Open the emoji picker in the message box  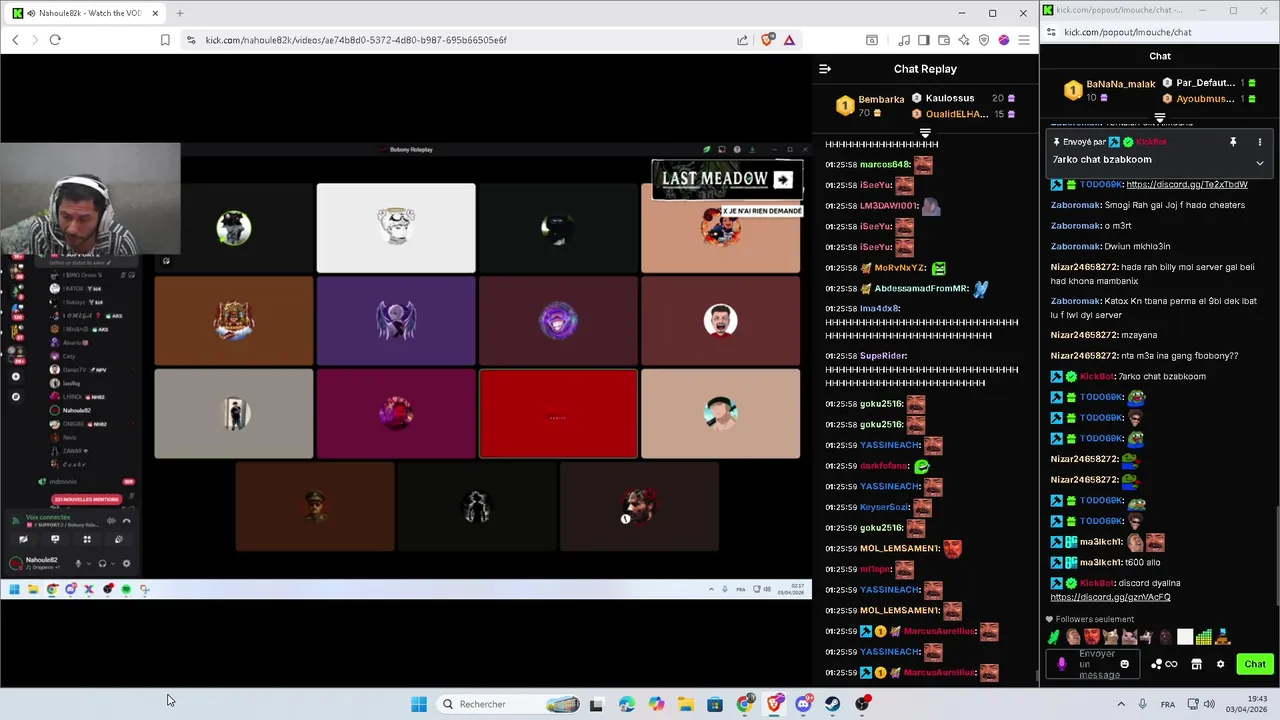click(x=1125, y=664)
